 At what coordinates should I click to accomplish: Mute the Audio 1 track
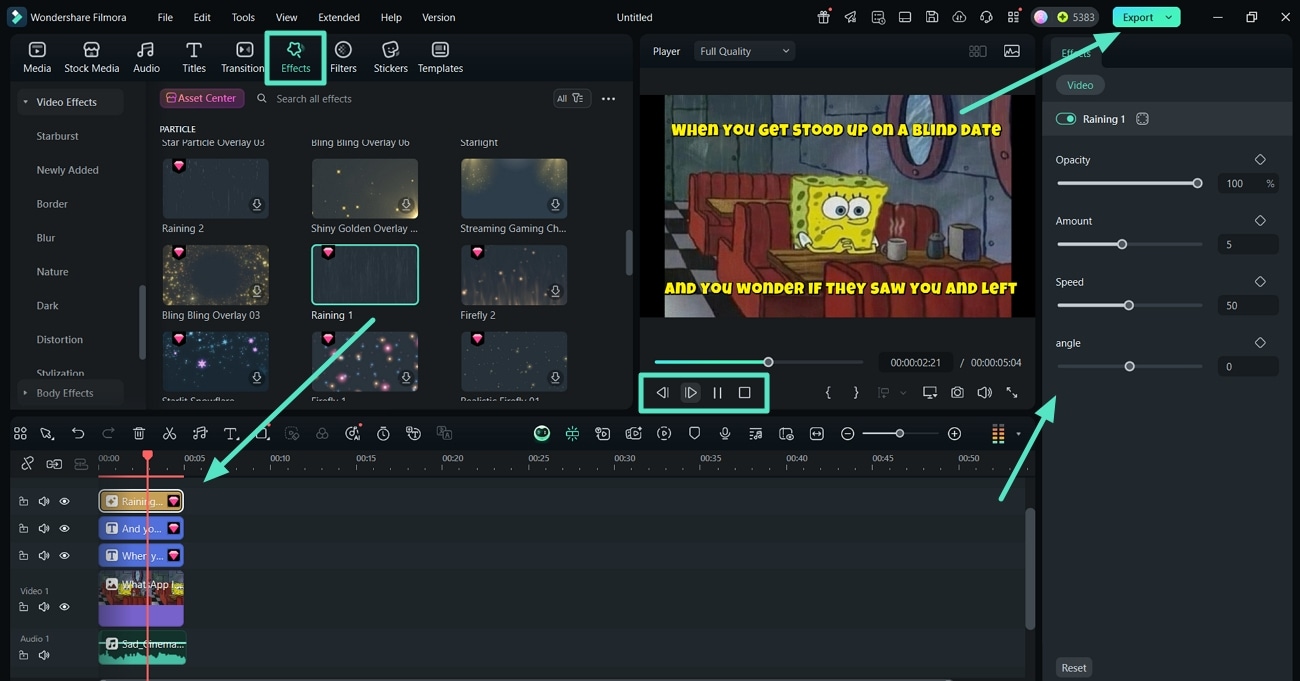[44, 655]
